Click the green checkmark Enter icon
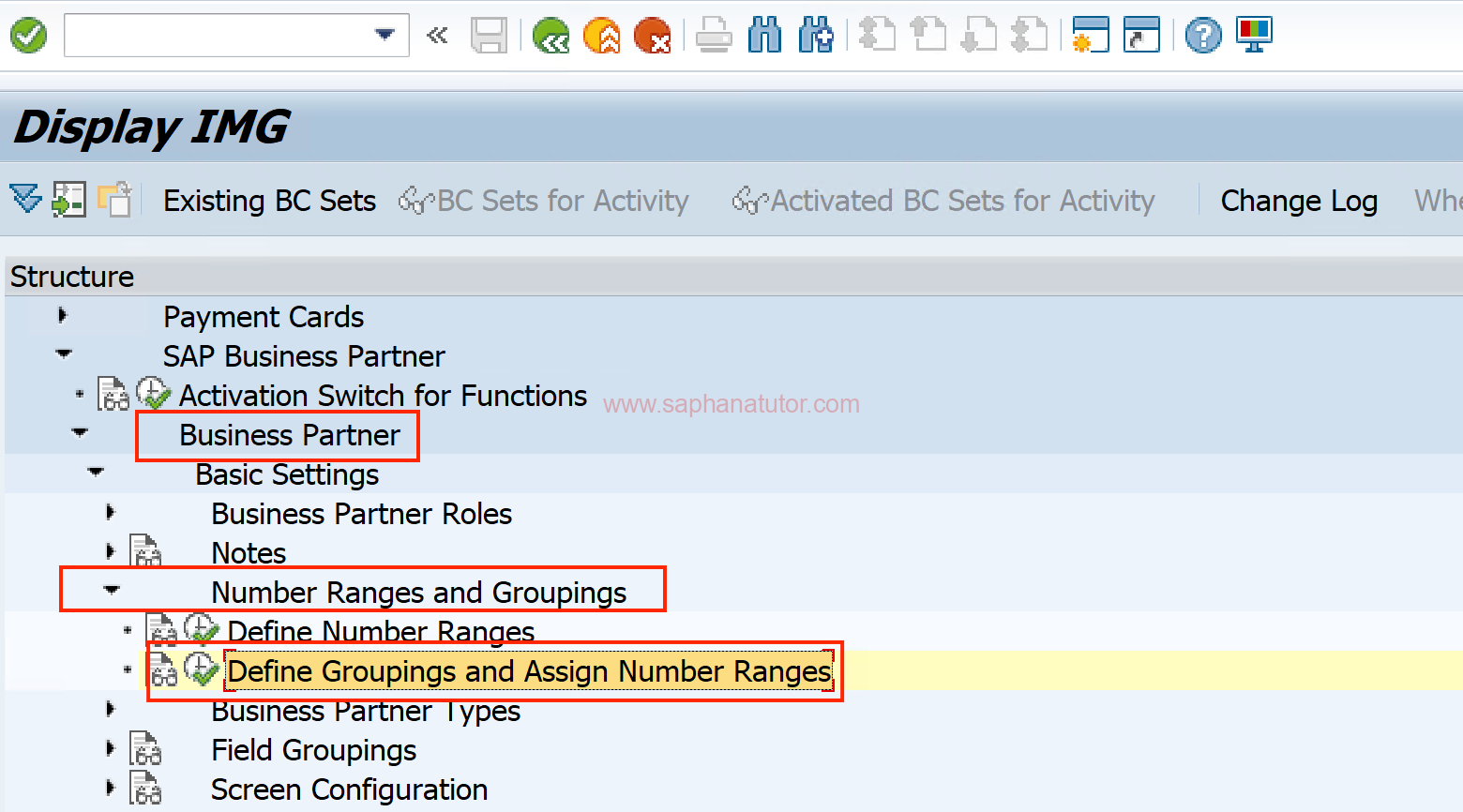This screenshot has height=812, width=1463. tap(28, 37)
